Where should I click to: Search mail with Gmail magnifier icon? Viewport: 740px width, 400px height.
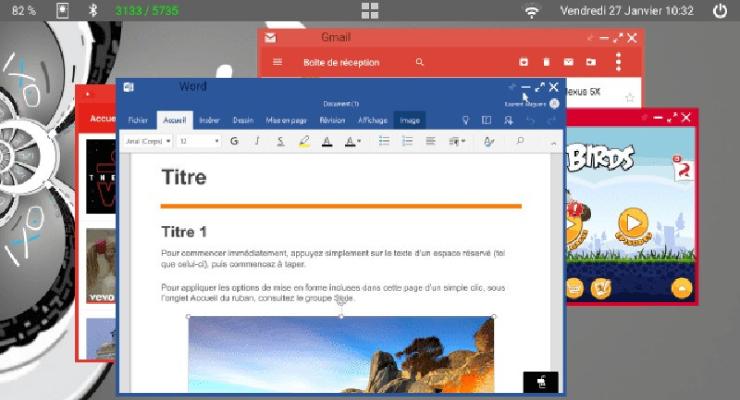point(420,62)
